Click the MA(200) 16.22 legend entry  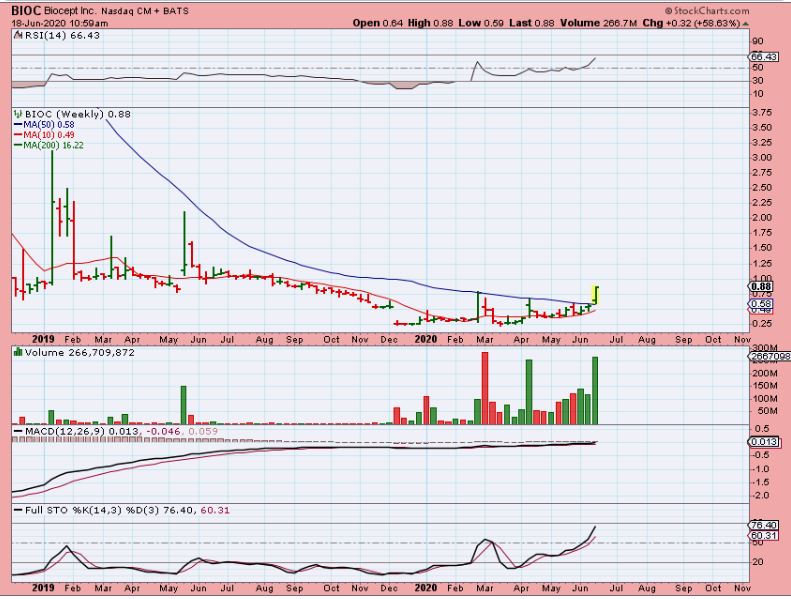[x=48, y=145]
